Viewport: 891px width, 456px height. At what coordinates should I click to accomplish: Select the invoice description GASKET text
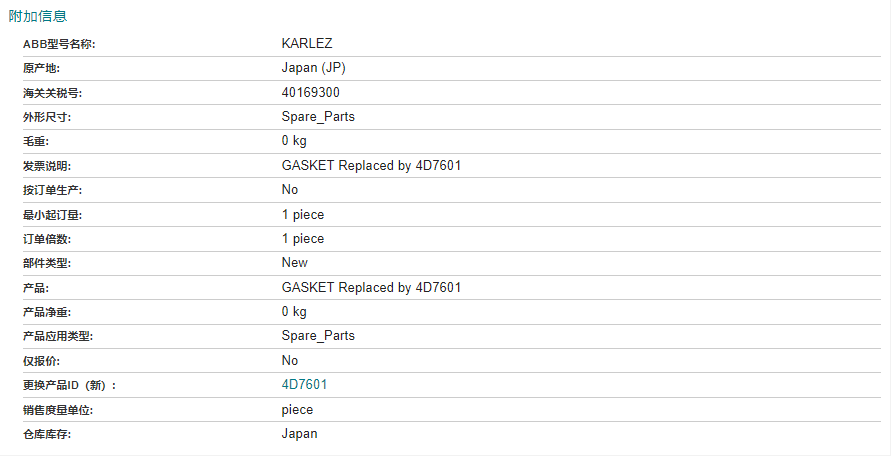(x=371, y=166)
